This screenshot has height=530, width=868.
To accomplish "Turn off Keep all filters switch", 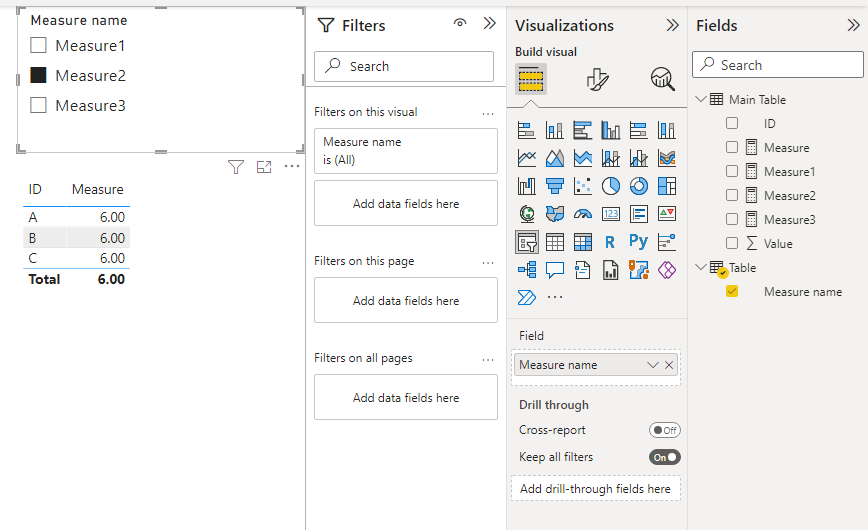I will point(665,457).
